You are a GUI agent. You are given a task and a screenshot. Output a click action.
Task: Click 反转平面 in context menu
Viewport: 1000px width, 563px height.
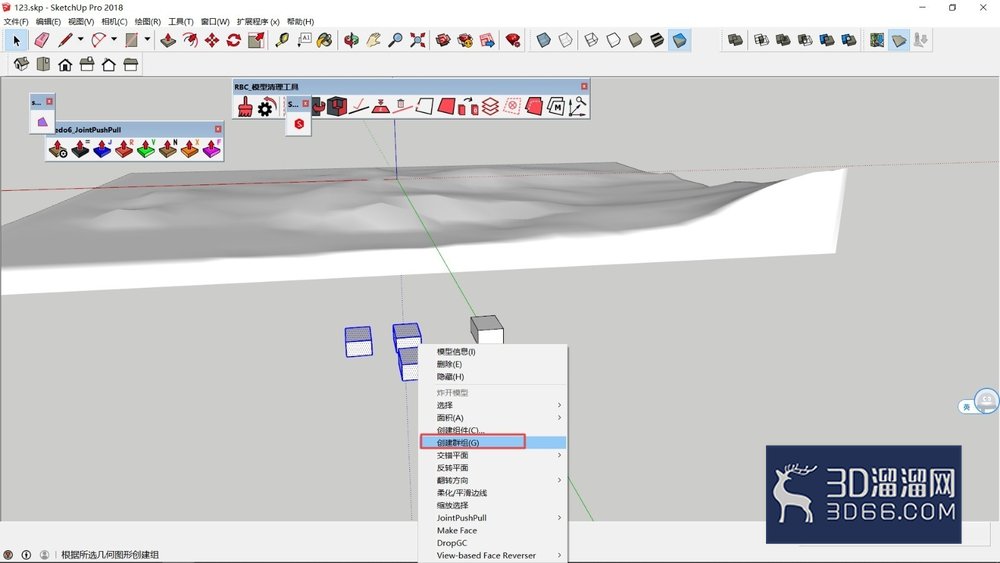[x=452, y=467]
